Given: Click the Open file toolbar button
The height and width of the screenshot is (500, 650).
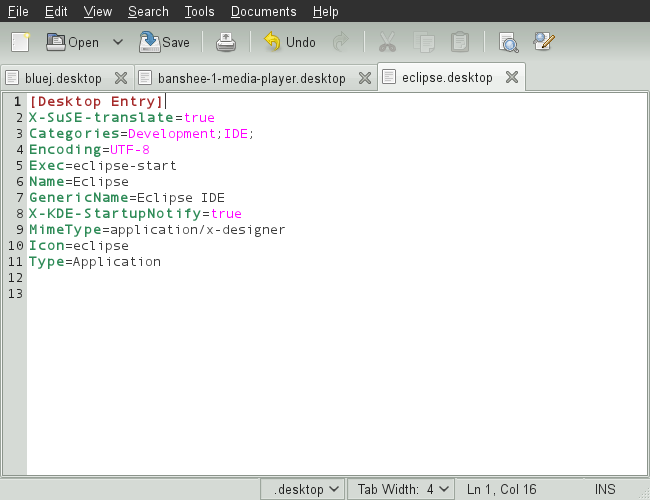Looking at the screenshot, I should [x=73, y=42].
